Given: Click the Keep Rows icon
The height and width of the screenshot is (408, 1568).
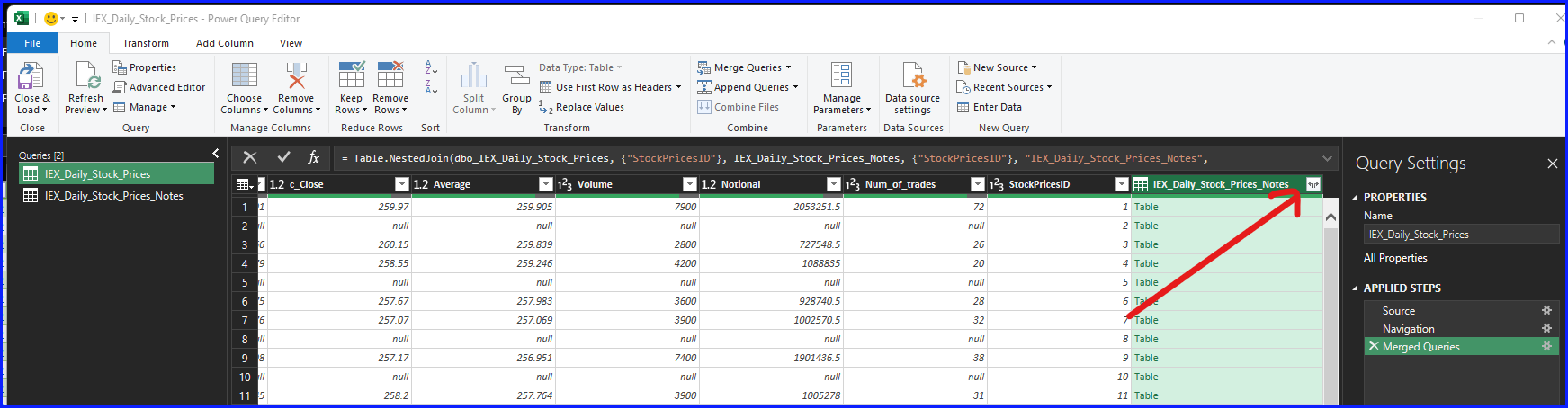Looking at the screenshot, I should tap(352, 75).
